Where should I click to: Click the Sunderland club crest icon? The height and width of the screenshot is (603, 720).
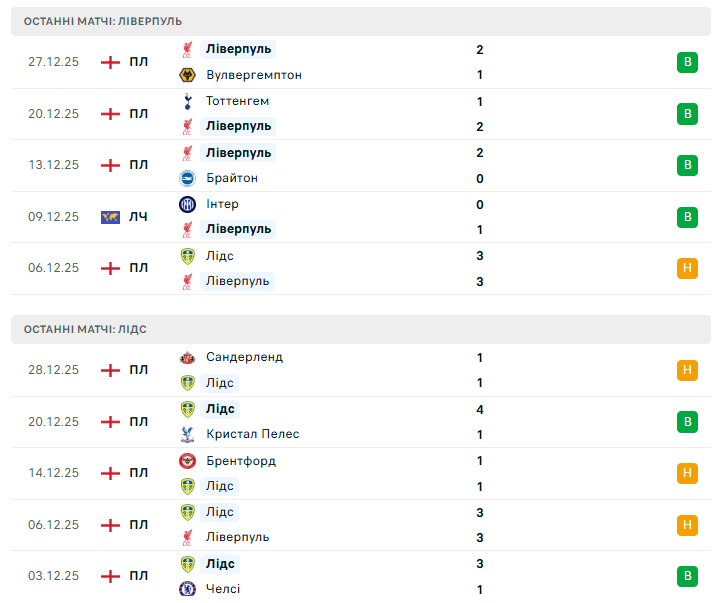coord(187,357)
